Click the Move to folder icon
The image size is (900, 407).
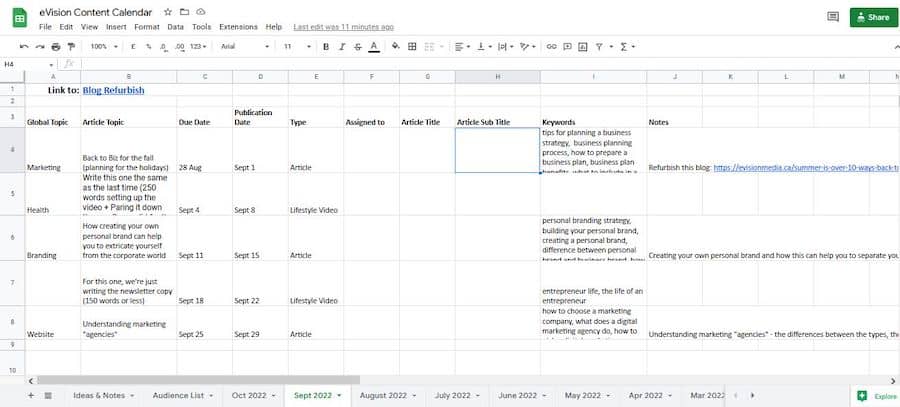[x=184, y=12]
